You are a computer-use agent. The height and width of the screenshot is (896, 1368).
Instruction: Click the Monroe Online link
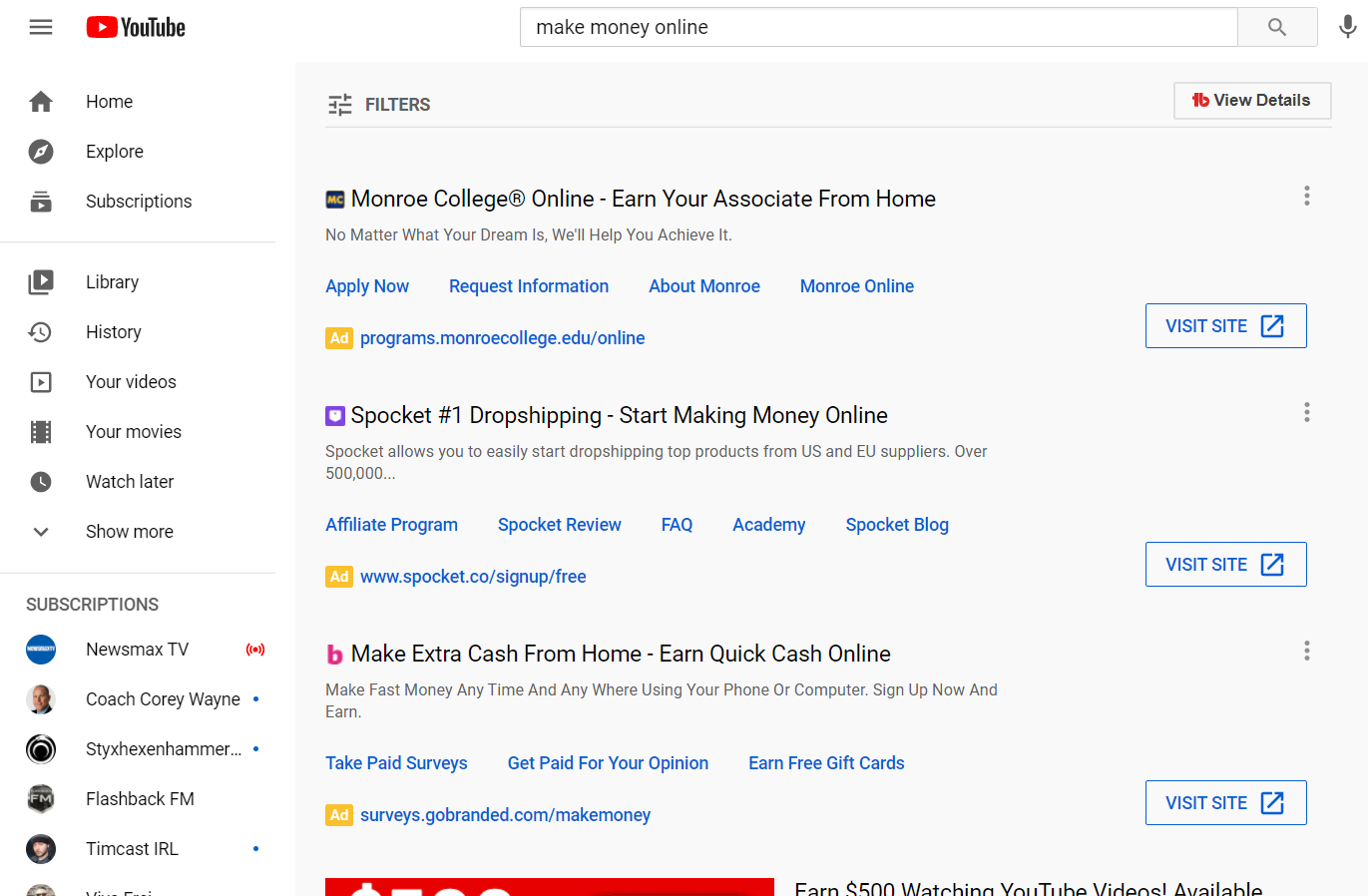click(857, 286)
